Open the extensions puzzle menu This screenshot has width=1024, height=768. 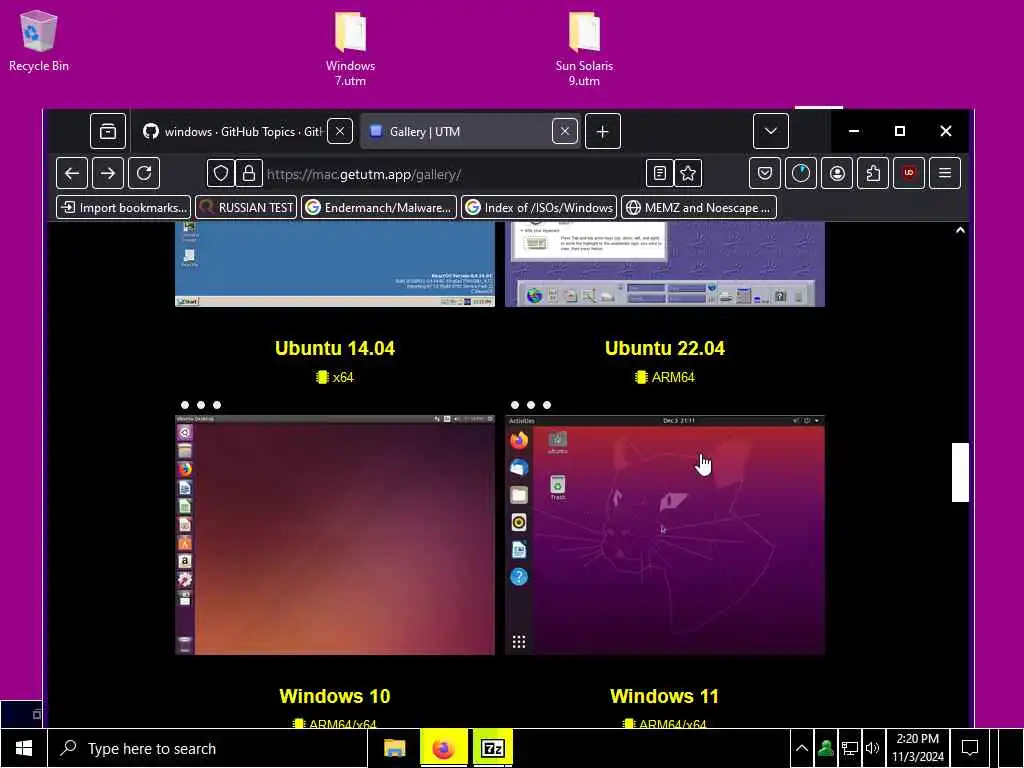click(873, 174)
